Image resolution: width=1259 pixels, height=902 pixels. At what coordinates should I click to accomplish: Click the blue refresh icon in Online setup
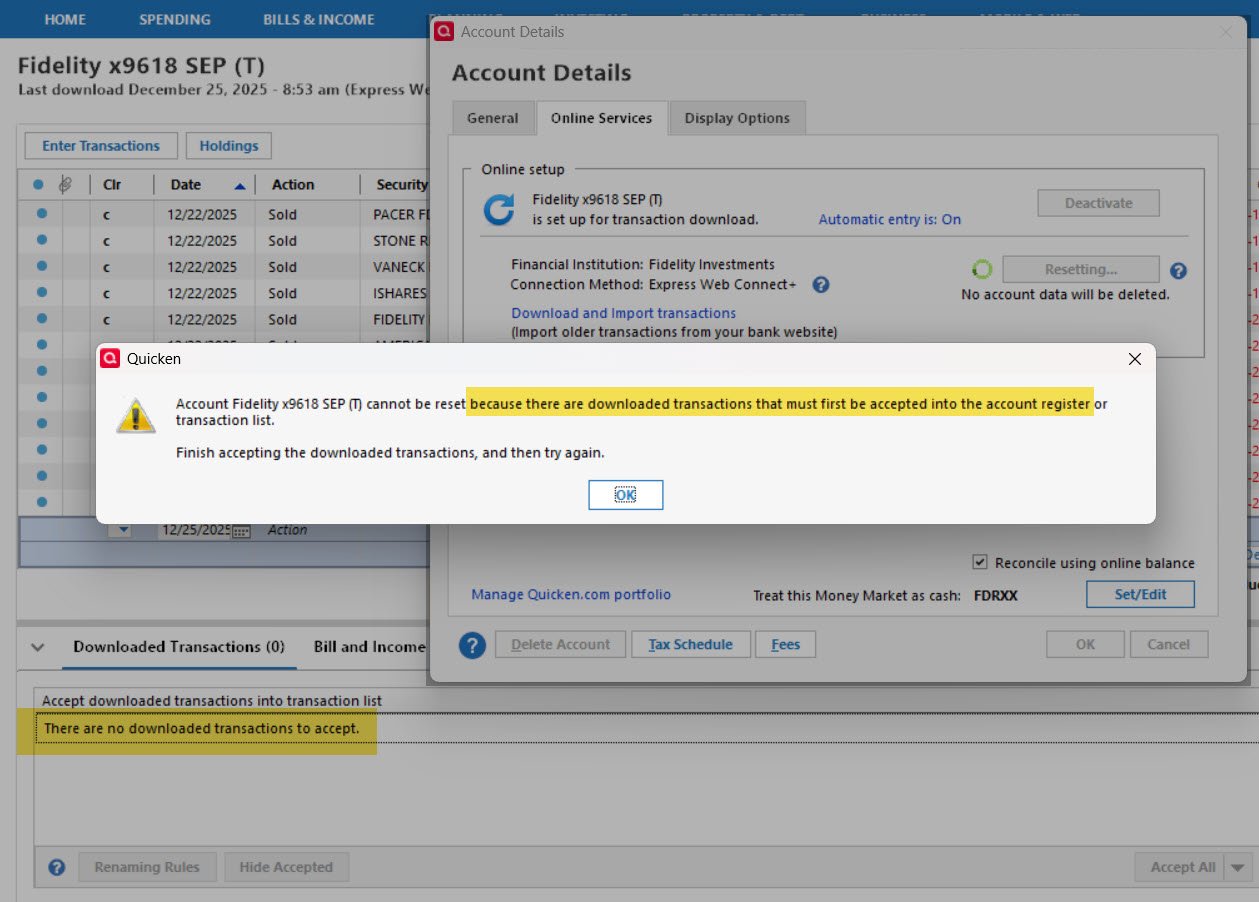(x=499, y=210)
